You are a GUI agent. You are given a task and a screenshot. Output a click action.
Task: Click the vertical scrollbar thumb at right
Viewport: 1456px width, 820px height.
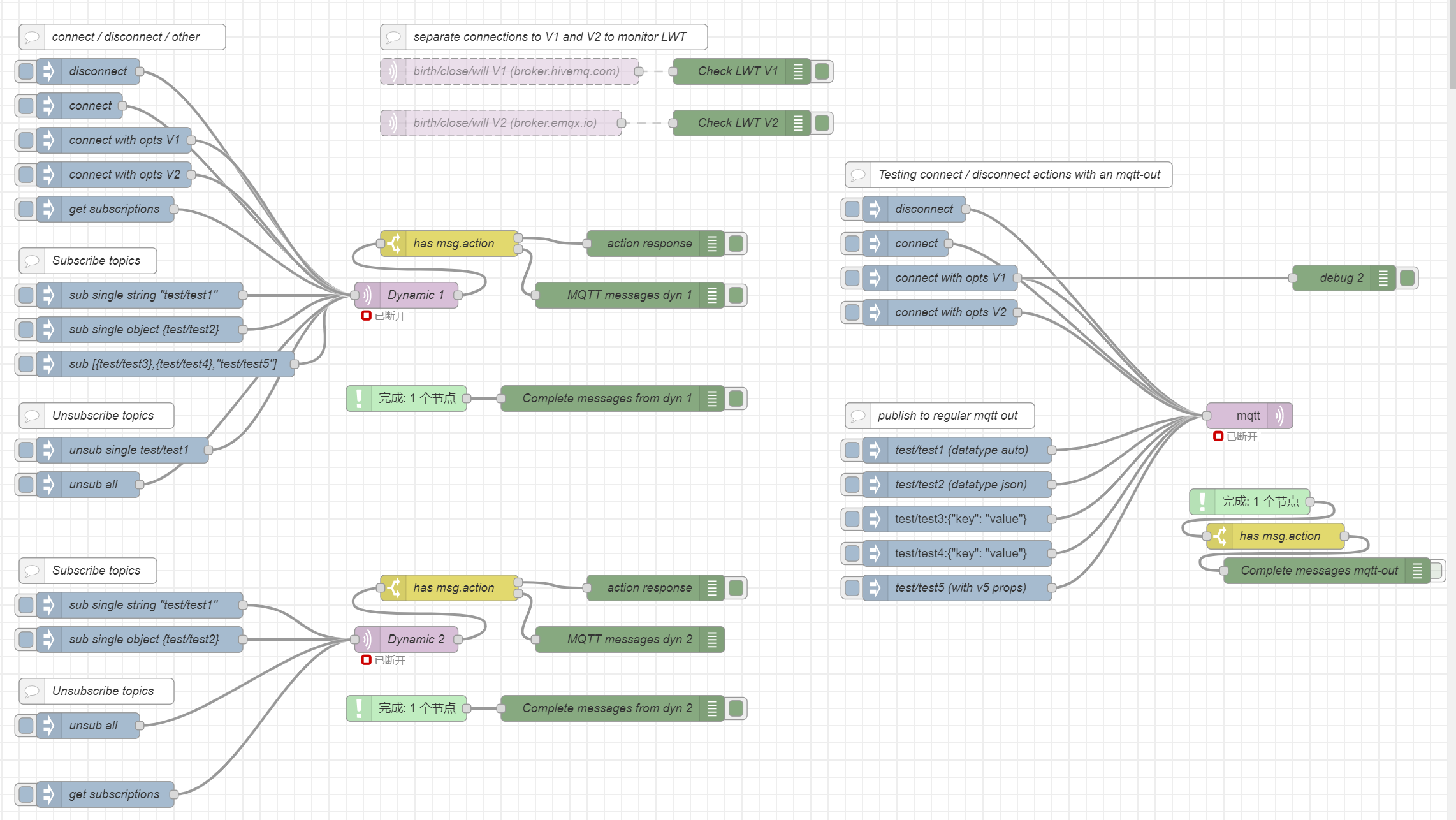click(1452, 45)
